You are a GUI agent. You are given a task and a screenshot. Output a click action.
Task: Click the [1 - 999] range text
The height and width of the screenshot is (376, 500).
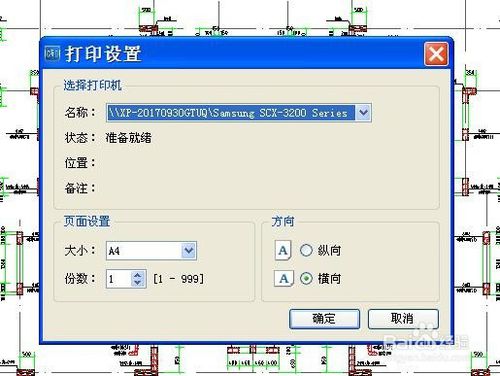(178, 279)
